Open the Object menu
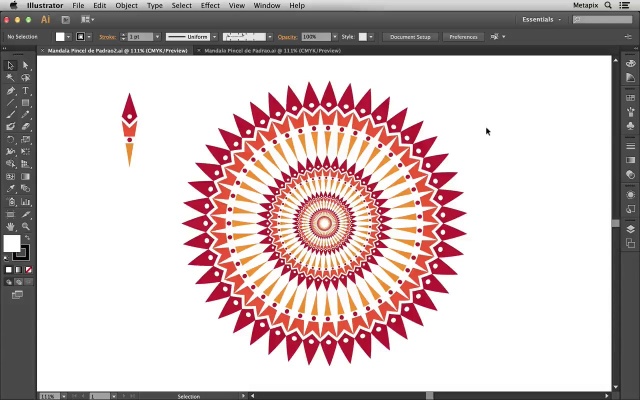This screenshot has height=400, width=640. click(127, 5)
